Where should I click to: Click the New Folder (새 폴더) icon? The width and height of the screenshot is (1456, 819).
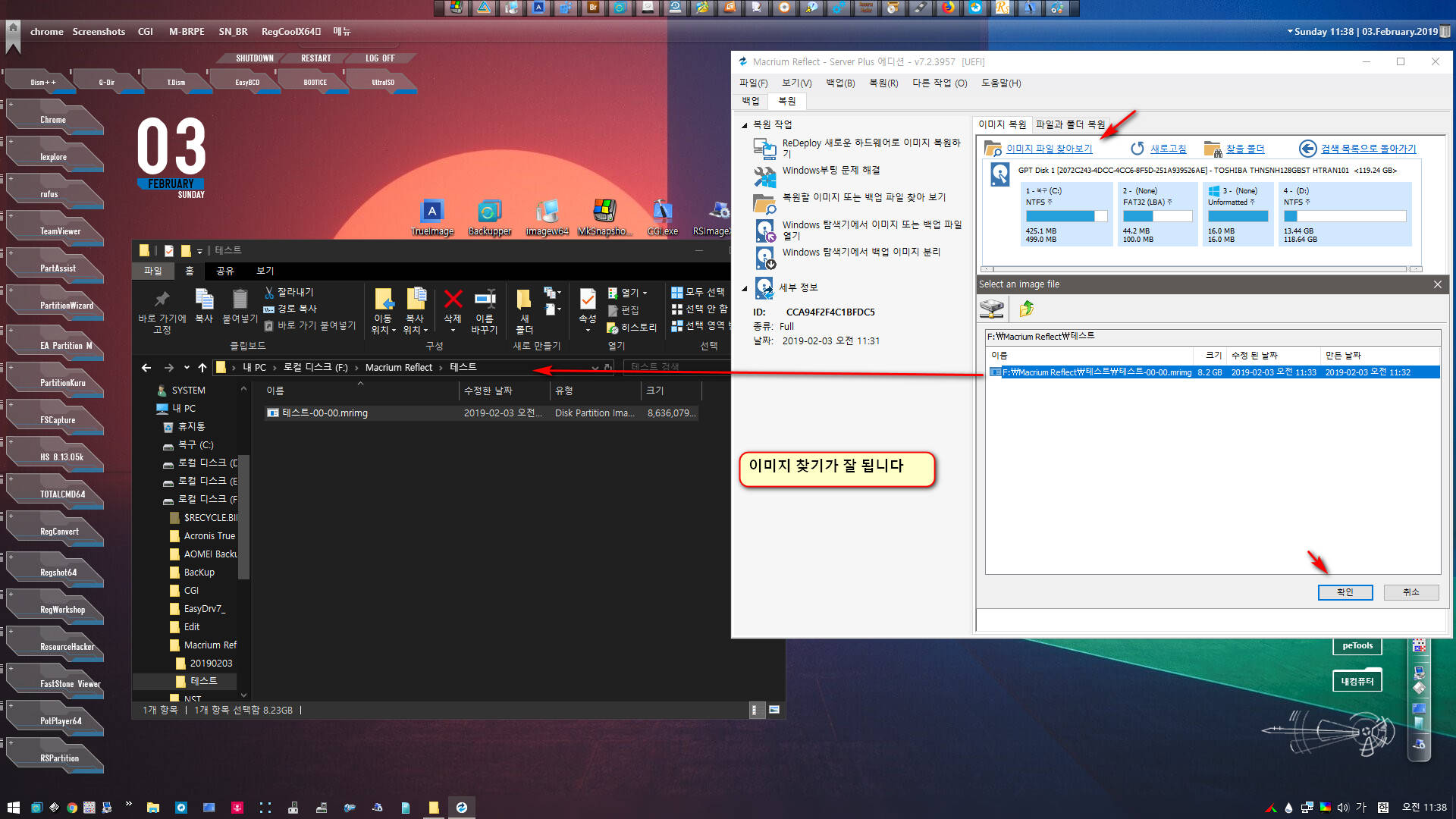pos(524,299)
